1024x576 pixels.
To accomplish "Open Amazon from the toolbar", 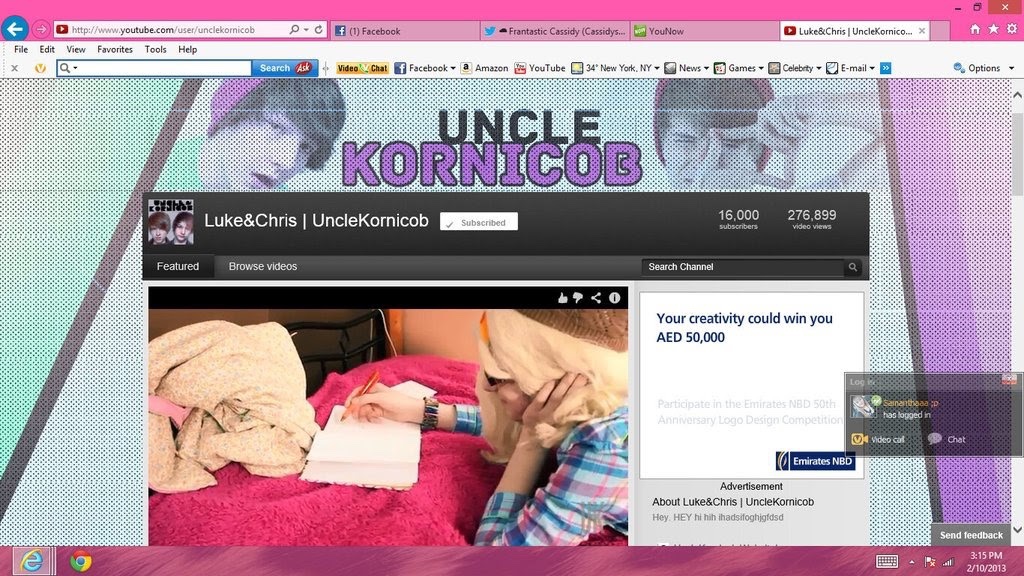I will click(484, 68).
